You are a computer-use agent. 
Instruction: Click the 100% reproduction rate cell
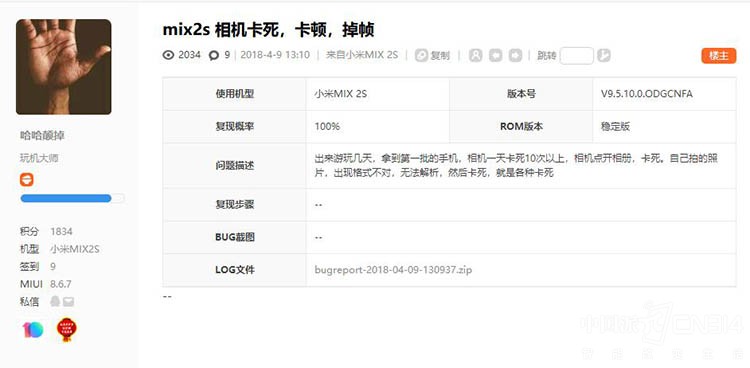tap(377, 127)
